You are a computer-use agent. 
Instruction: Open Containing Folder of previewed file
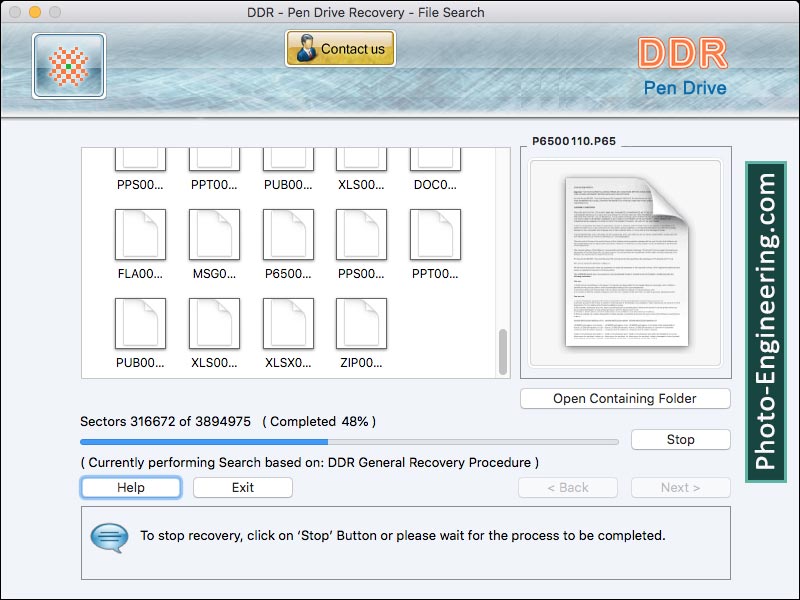625,398
